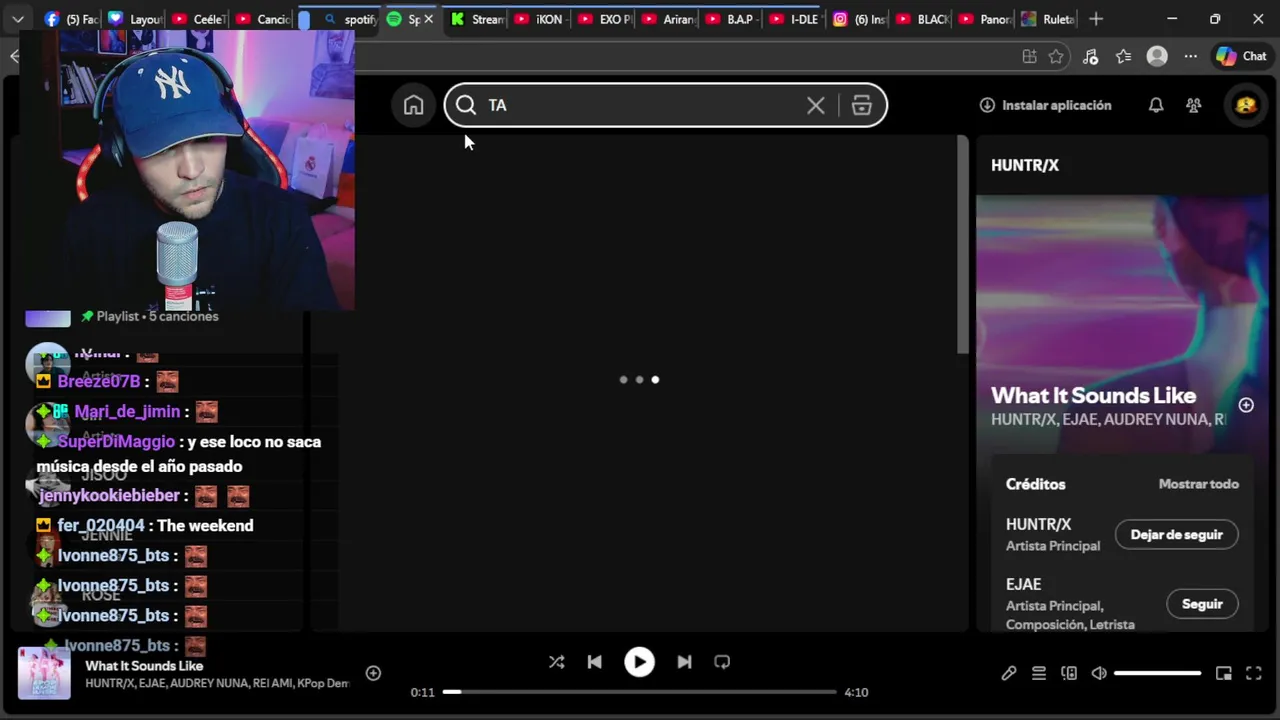
Task: Toggle shuffle playback
Action: (557, 662)
